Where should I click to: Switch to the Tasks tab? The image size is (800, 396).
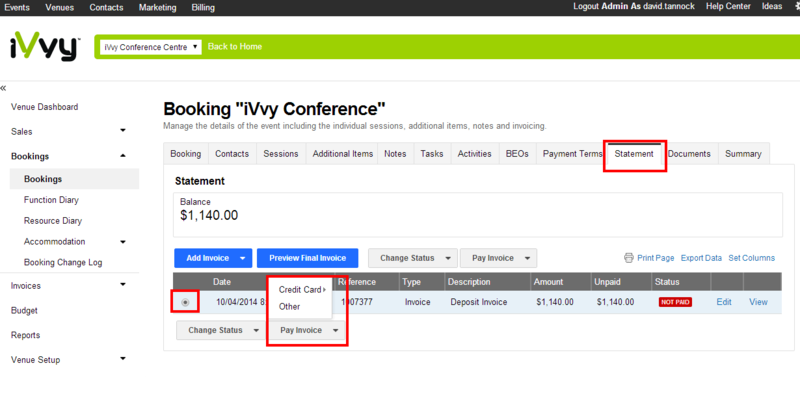(x=432, y=154)
